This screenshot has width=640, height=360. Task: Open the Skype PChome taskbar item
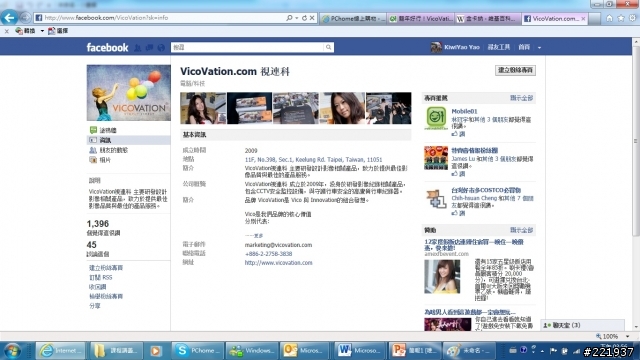pos(197,351)
